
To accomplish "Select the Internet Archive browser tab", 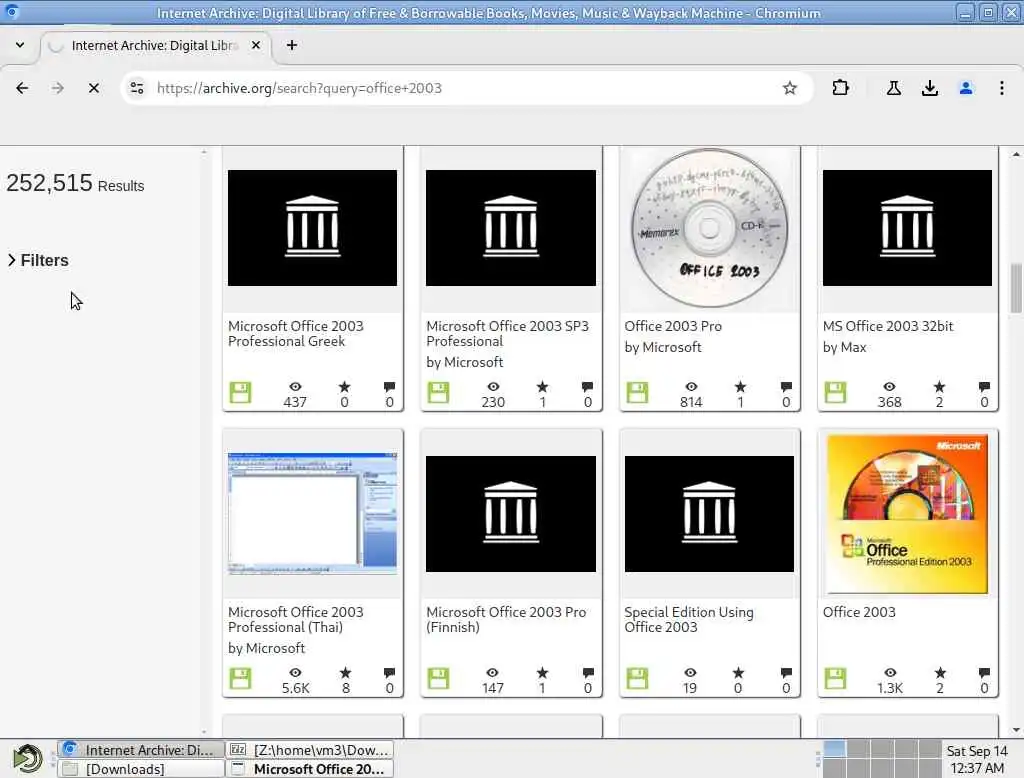I will click(x=155, y=45).
